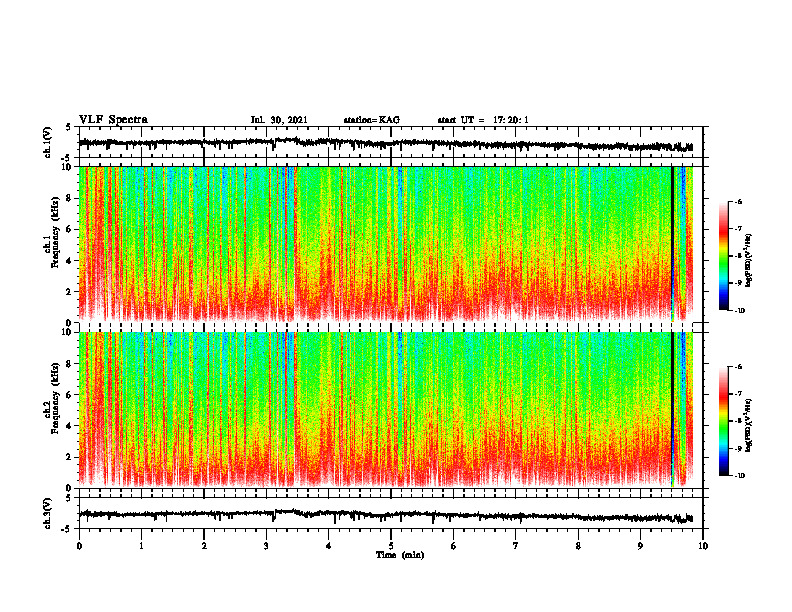792x612 pixels.
Task: Click time axis tick label '2'
Action: 204,546
